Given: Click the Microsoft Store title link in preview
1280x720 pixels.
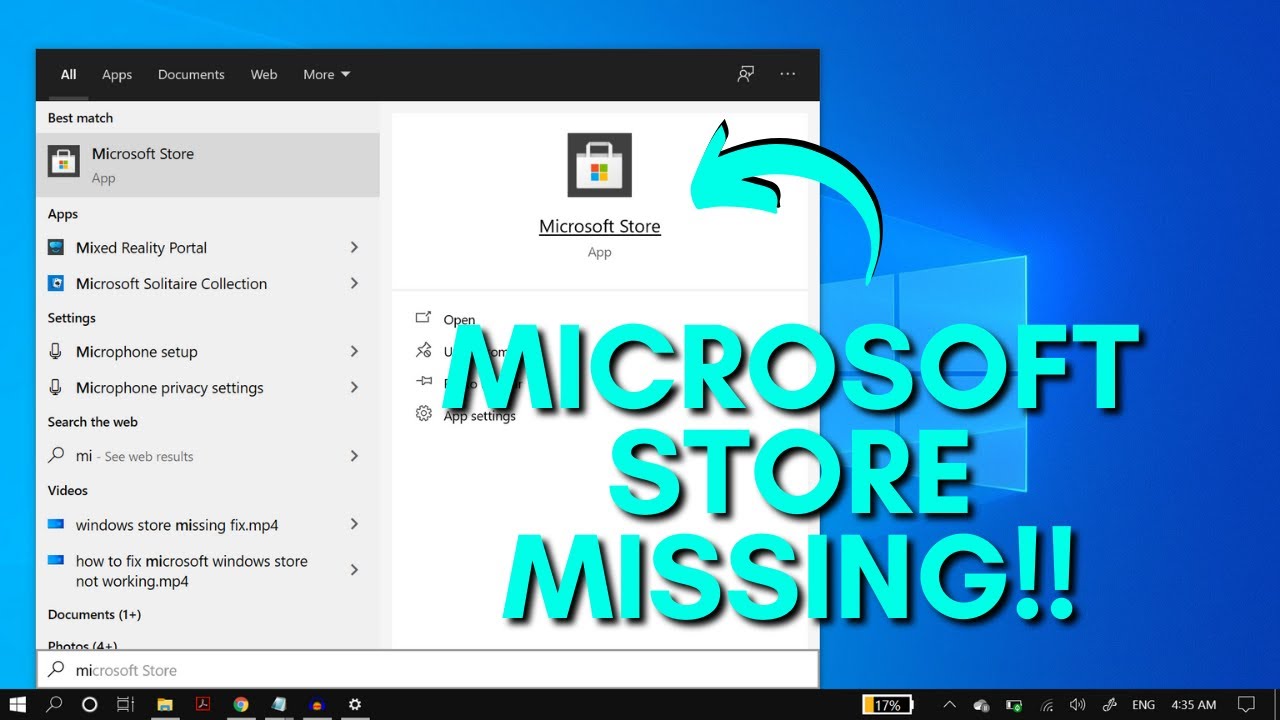Looking at the screenshot, I should 600,226.
